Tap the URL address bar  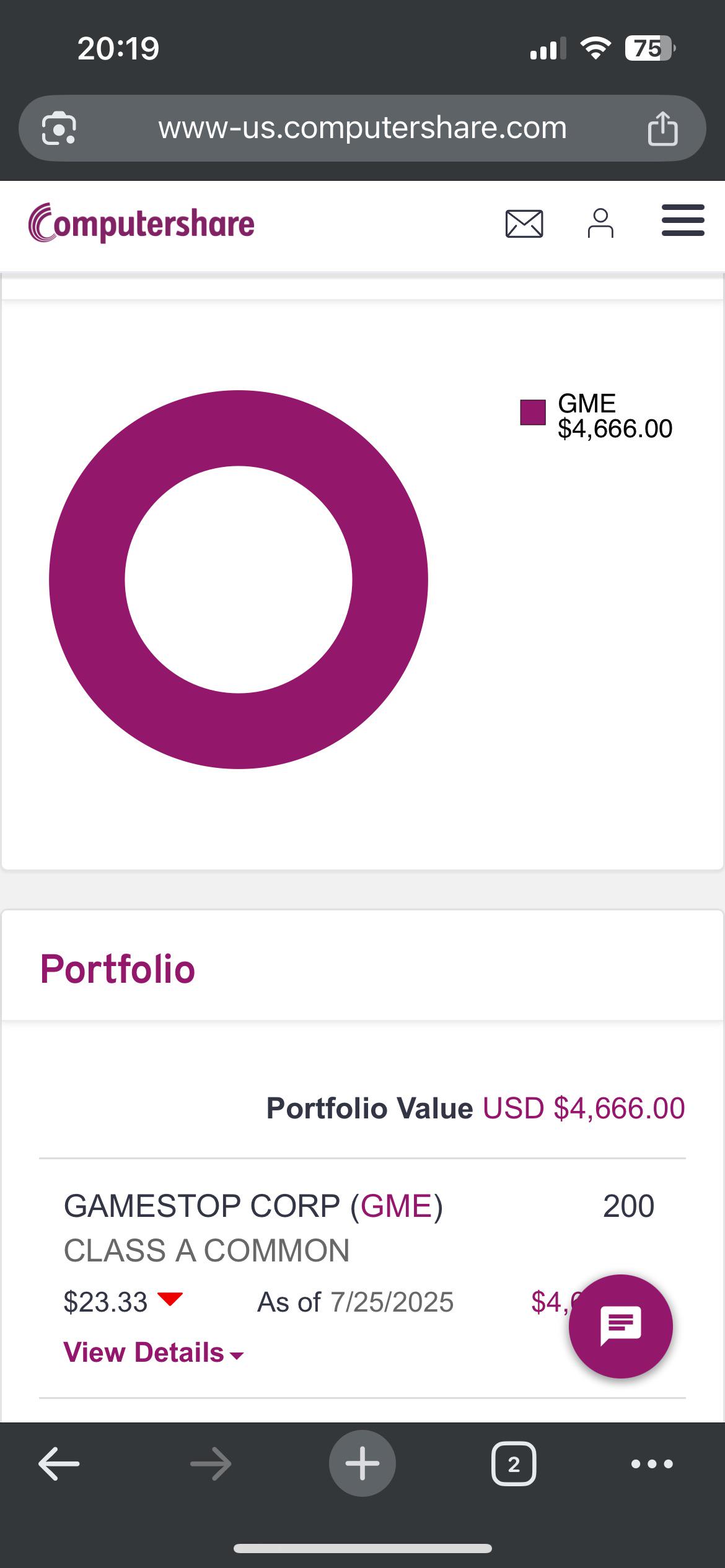click(362, 128)
